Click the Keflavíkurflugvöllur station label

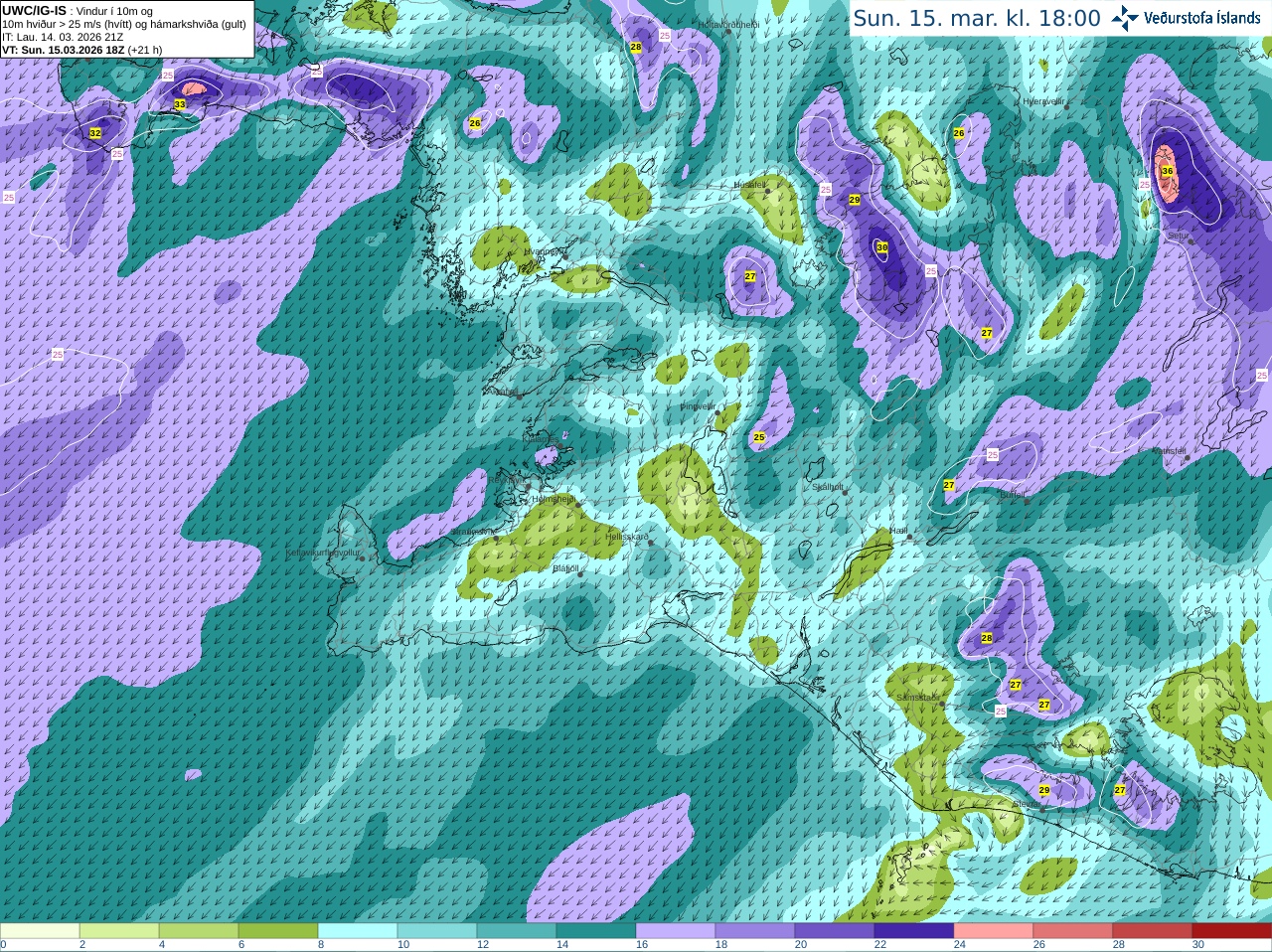tap(323, 552)
